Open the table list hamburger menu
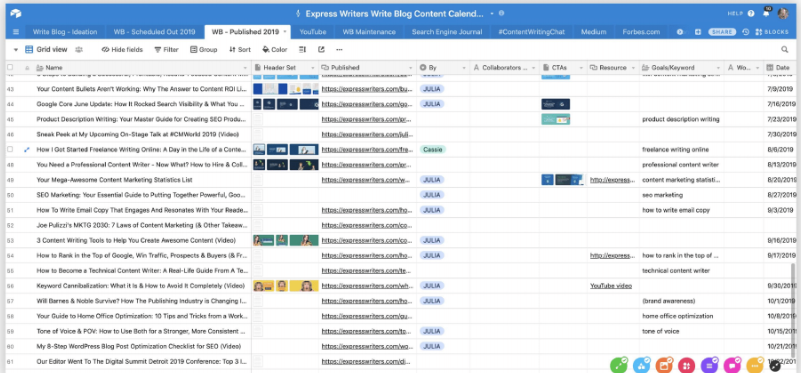 [16, 32]
